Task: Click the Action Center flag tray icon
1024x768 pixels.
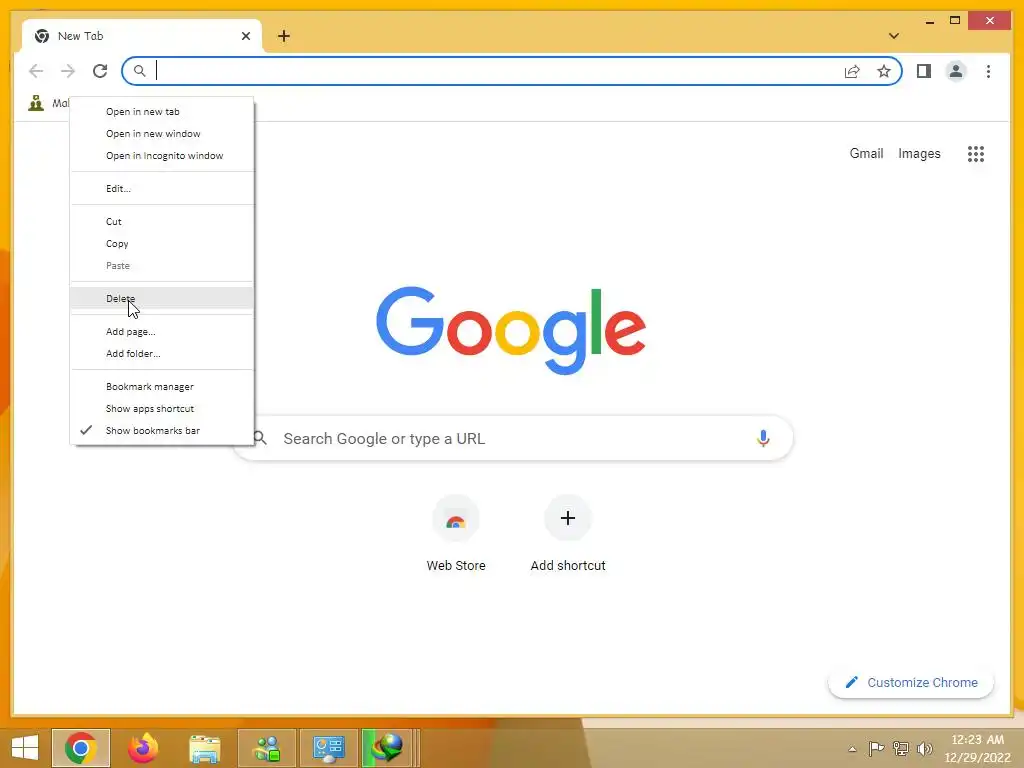Action: point(876,748)
